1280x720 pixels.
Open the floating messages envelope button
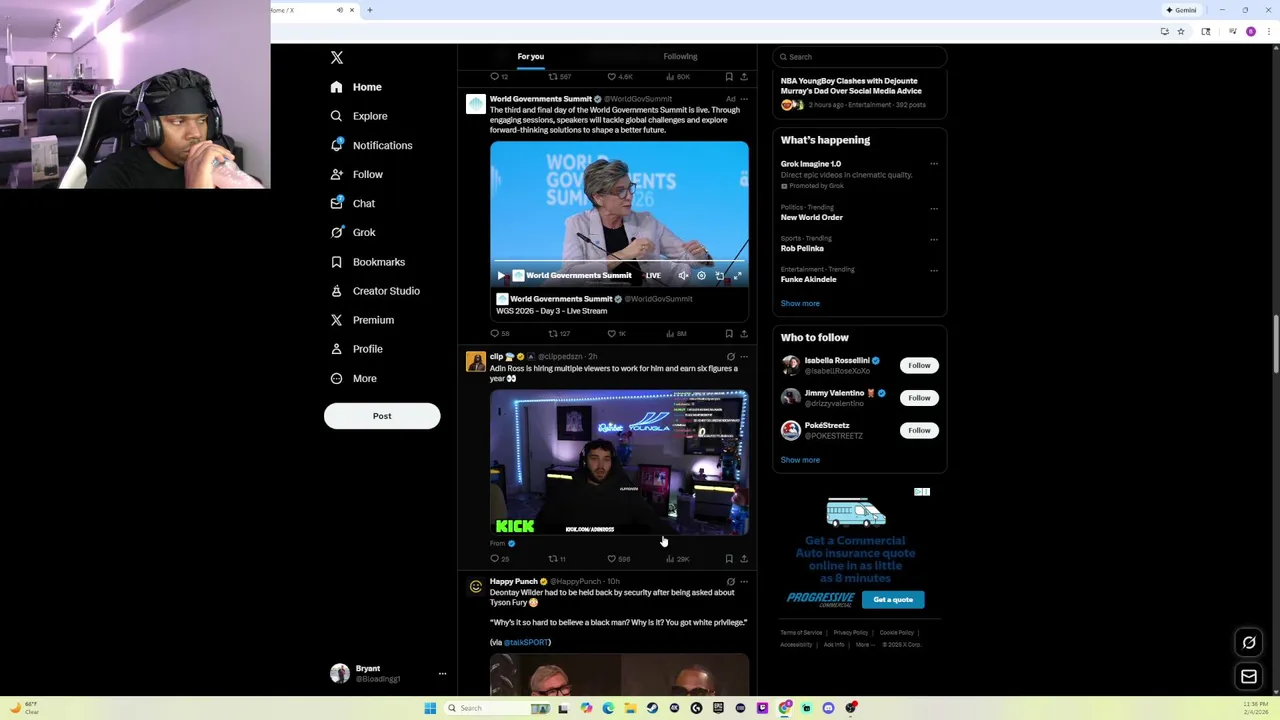[1249, 677]
